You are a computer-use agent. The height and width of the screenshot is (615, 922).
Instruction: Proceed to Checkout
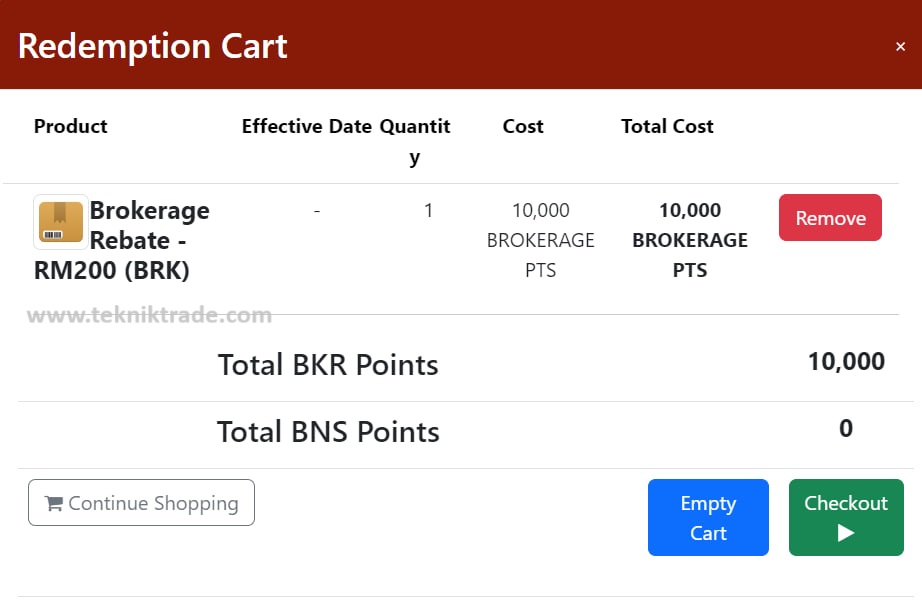846,517
